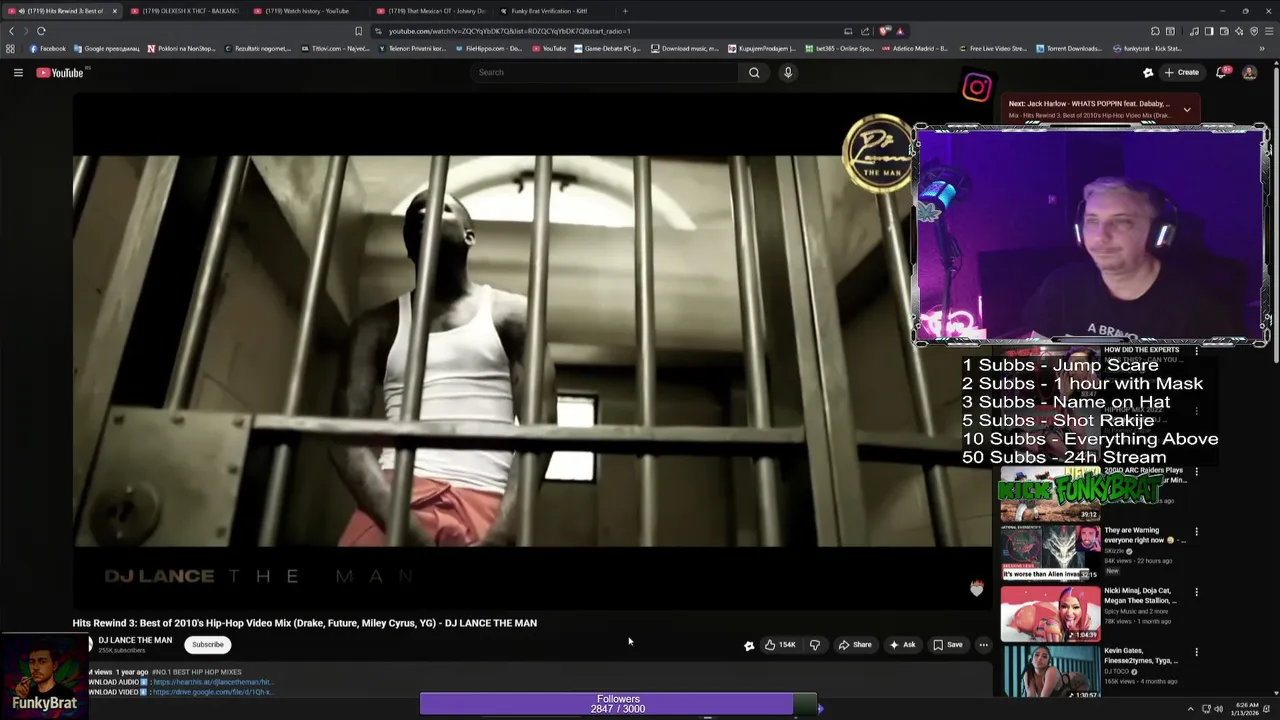Viewport: 1280px width, 720px height.
Task: Open the drive.google.com download video link
Action: point(212,692)
